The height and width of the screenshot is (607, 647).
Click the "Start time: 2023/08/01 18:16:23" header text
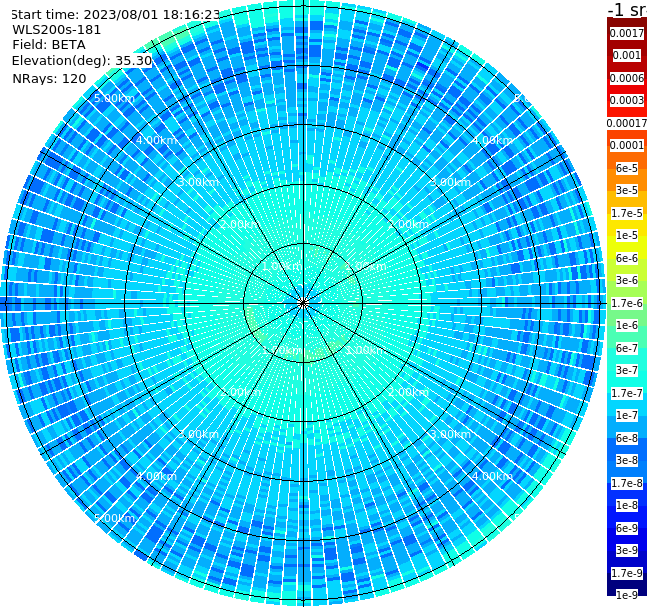(x=115, y=14)
